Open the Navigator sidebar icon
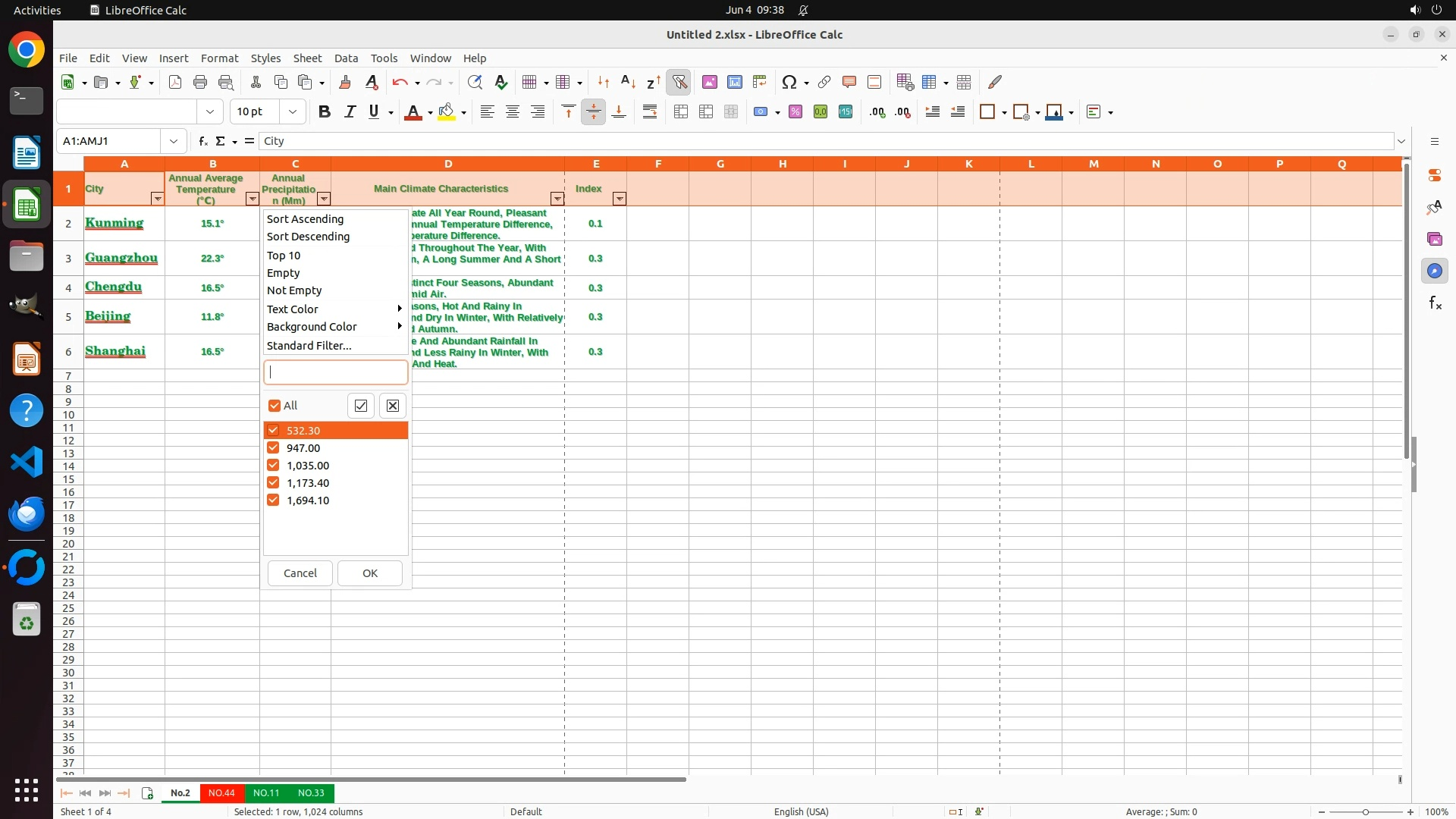This screenshot has height=819, width=1456. pyautogui.click(x=1434, y=271)
